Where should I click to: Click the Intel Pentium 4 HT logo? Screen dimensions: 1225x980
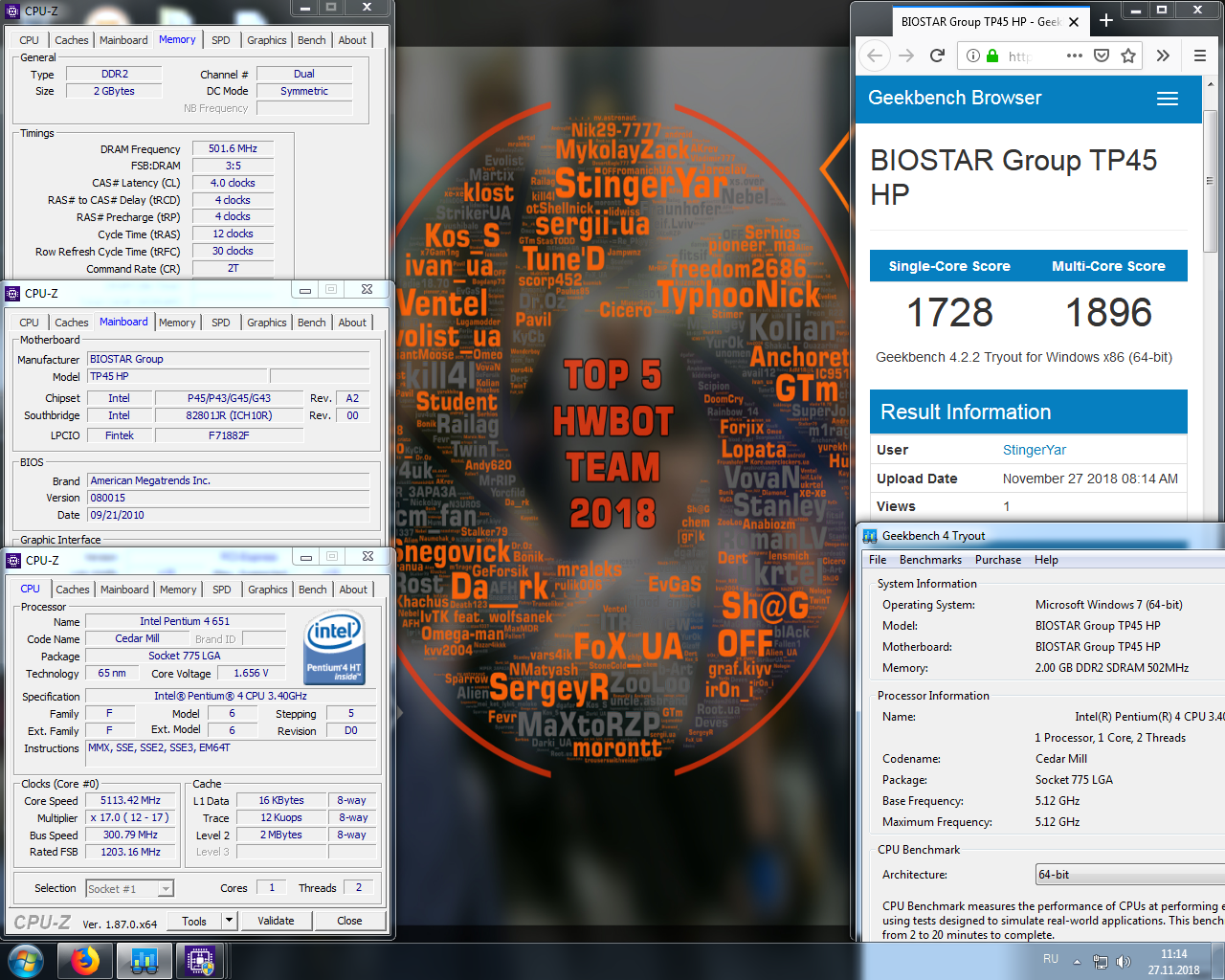point(333,650)
